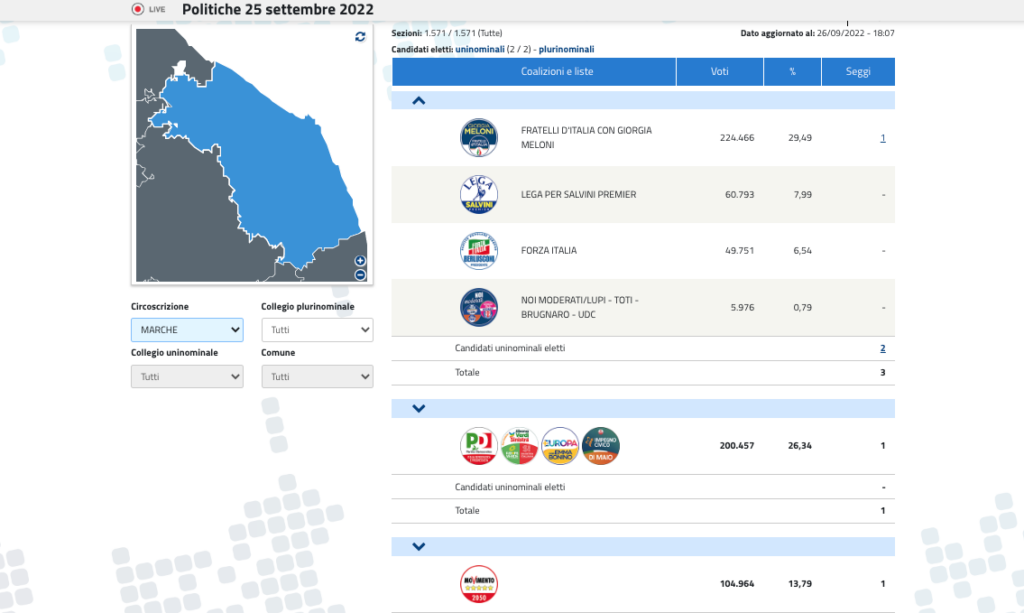Click the Partito Democratico logo
1024x613 pixels.
[479, 446]
